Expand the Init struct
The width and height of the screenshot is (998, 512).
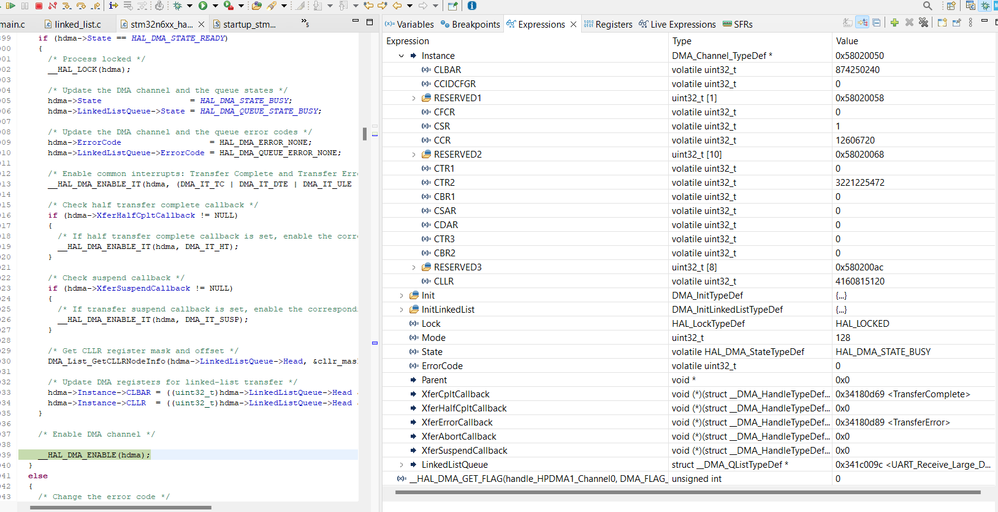coord(401,295)
